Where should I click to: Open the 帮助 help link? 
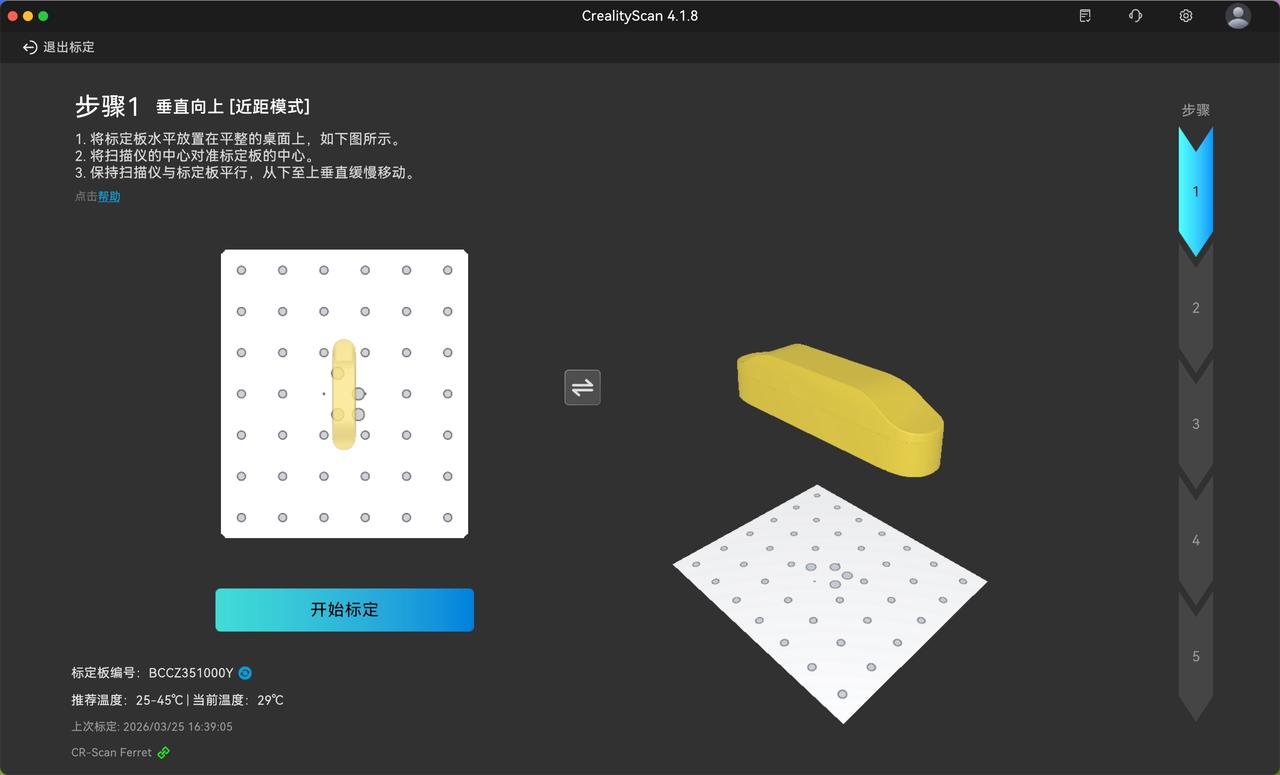109,197
